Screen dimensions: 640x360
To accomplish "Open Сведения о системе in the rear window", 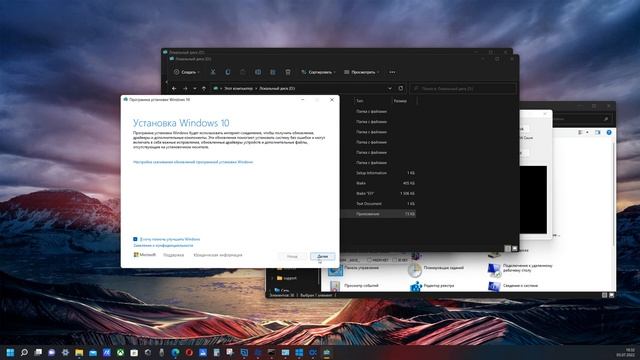I will 513,286.
